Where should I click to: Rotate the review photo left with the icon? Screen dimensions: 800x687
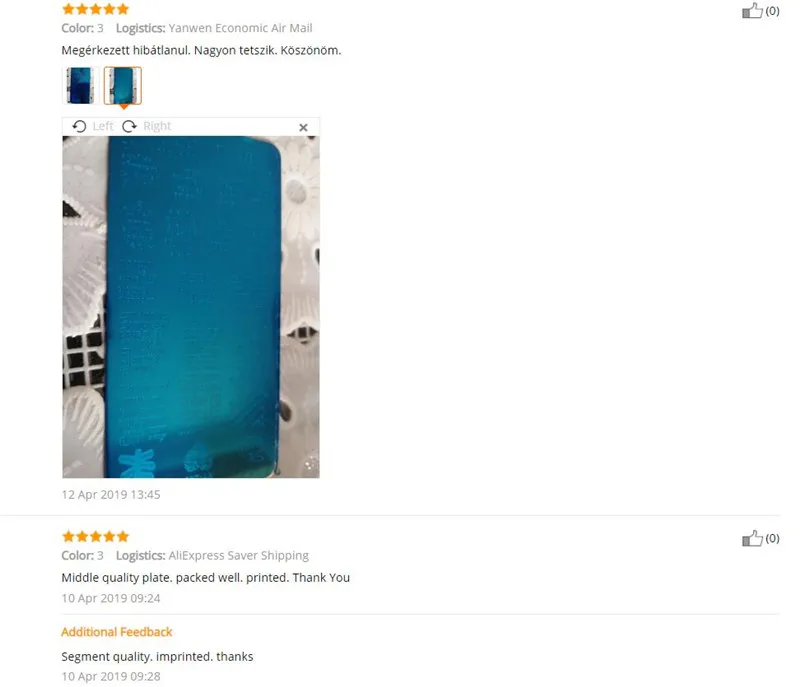[x=79, y=126]
